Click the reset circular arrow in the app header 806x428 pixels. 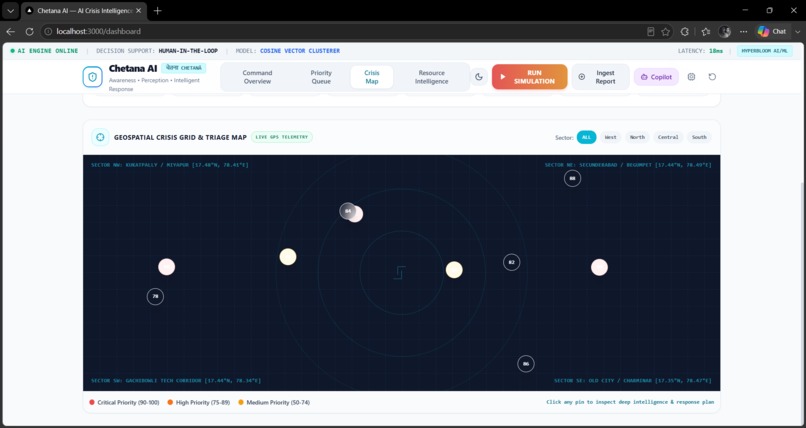point(712,77)
